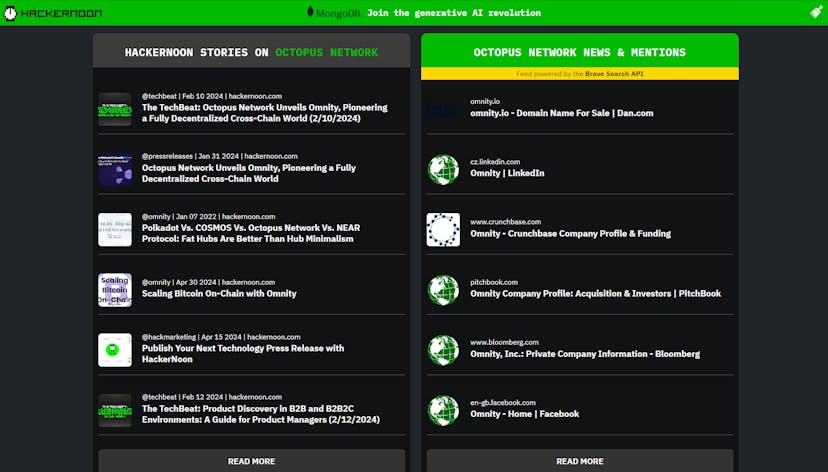Click globe icon beside Omnity LinkedIn result

[443, 169]
